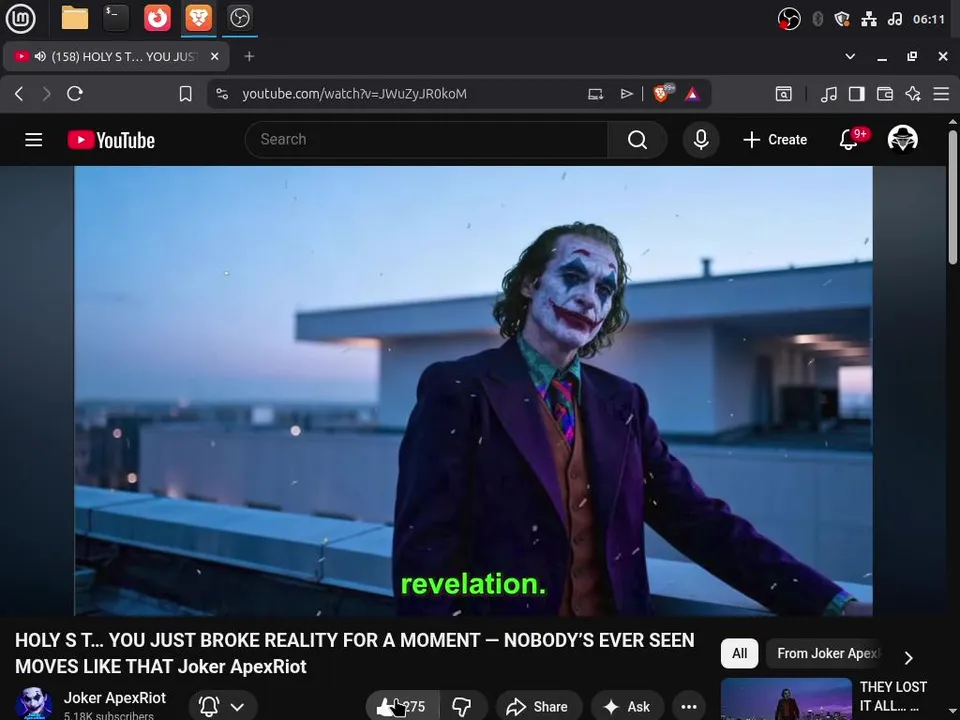Screen dimensions: 960x720
Task: Go to YouTube home via logo
Action: point(111,140)
